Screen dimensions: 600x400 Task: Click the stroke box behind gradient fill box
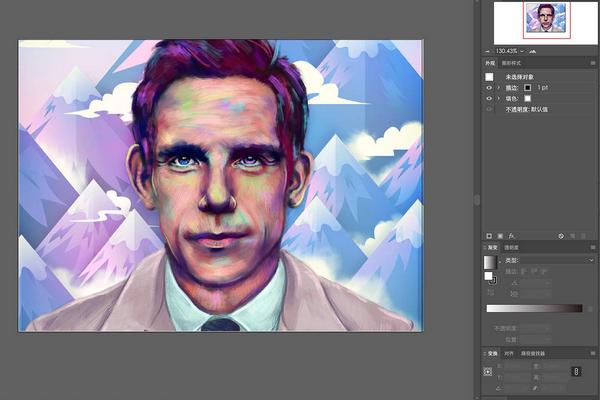pos(493,281)
